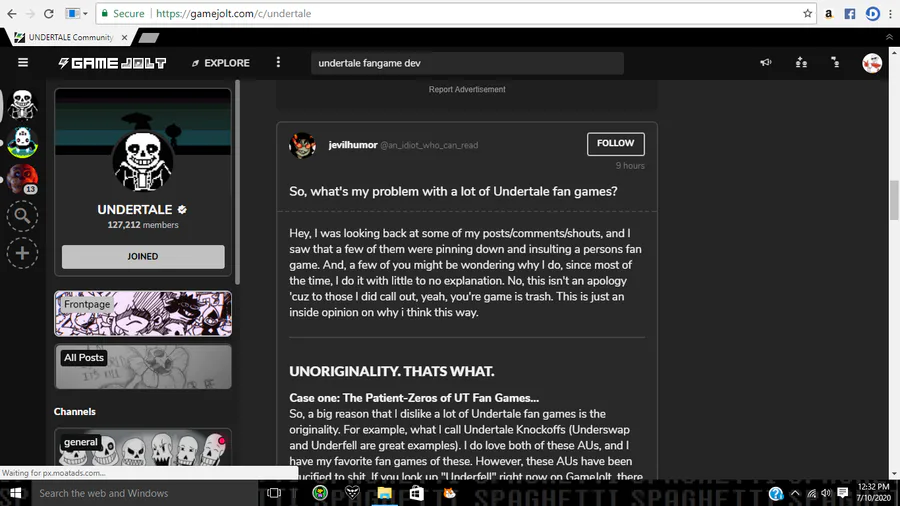
Task: Open the friends list icon in header
Action: tap(801, 63)
